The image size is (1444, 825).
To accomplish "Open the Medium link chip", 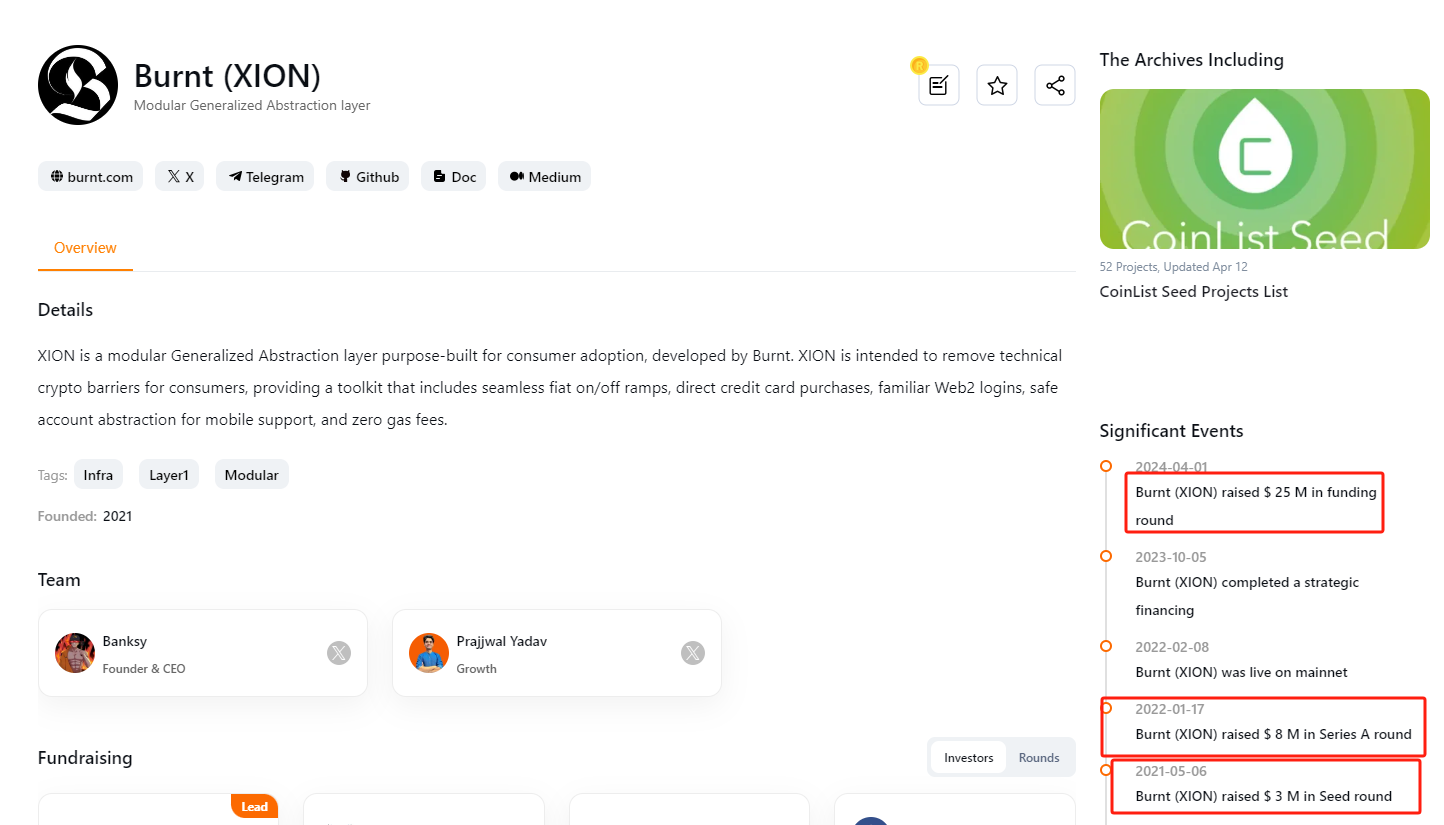I will (545, 177).
